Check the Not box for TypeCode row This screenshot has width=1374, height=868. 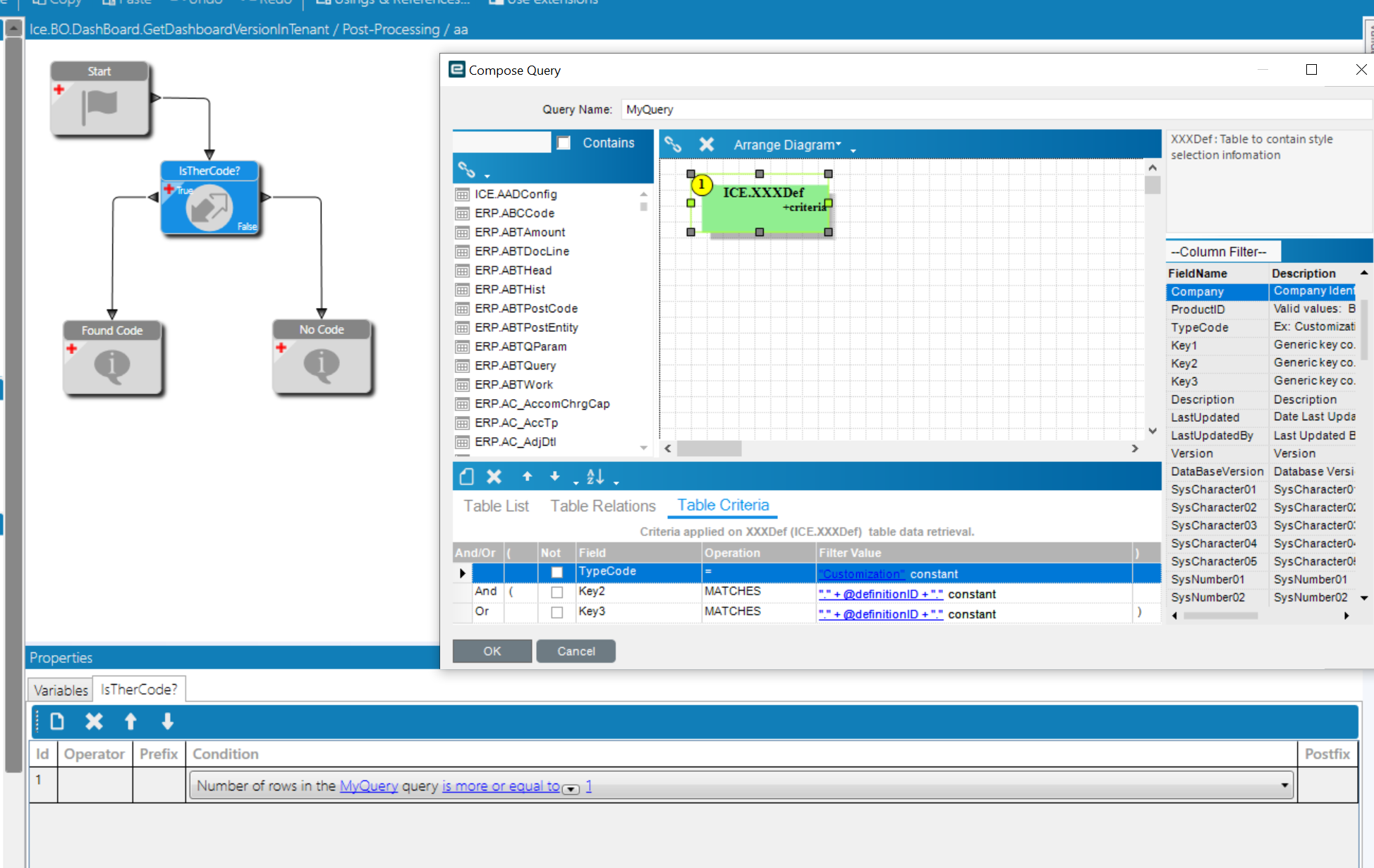557,573
